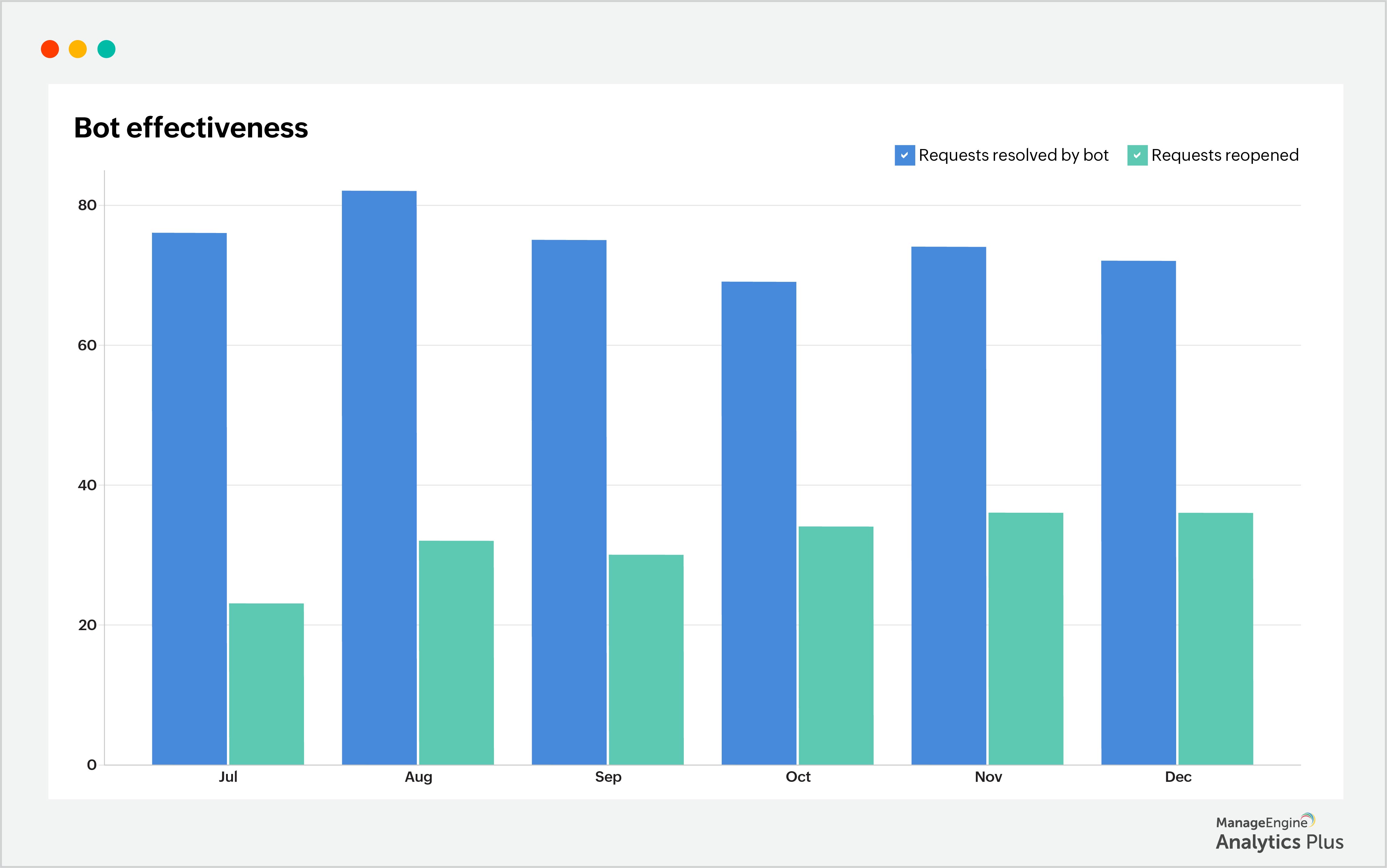This screenshot has width=1387, height=868.
Task: Select the Requests resolved by bot legend text
Action: pyautogui.click(x=1014, y=155)
